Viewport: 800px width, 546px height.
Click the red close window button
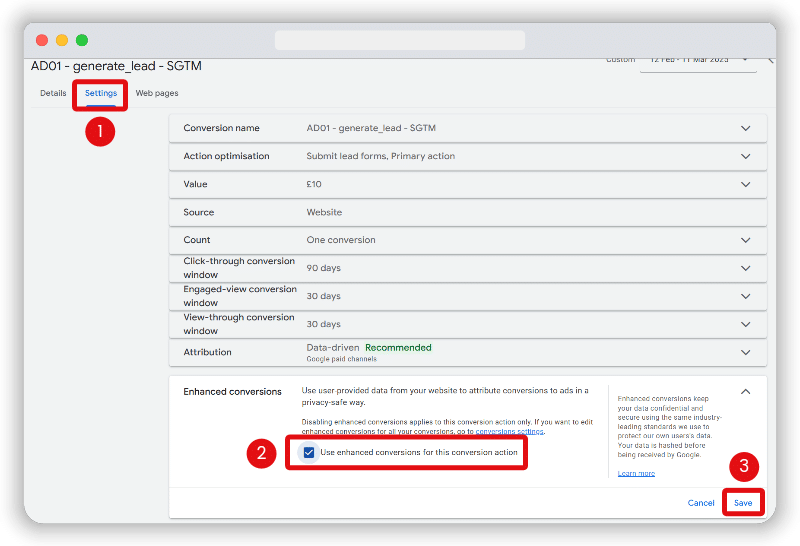42,40
